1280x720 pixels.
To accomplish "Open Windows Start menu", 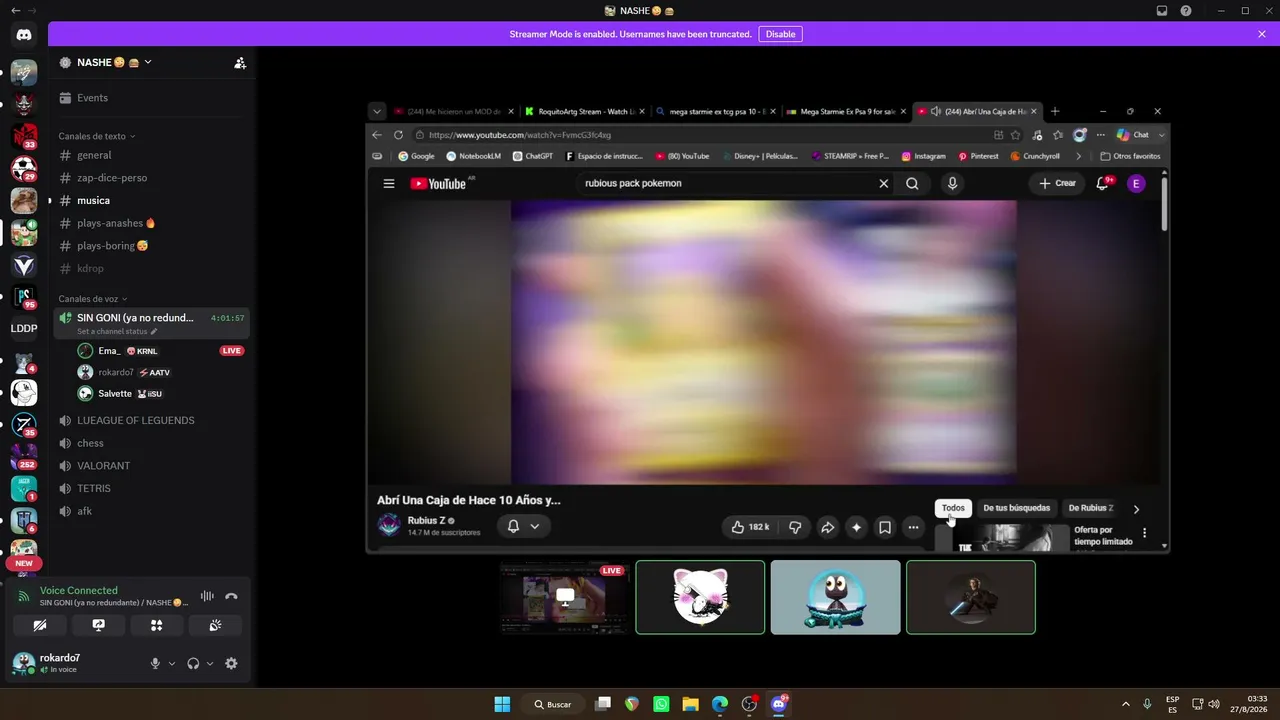I will (502, 704).
